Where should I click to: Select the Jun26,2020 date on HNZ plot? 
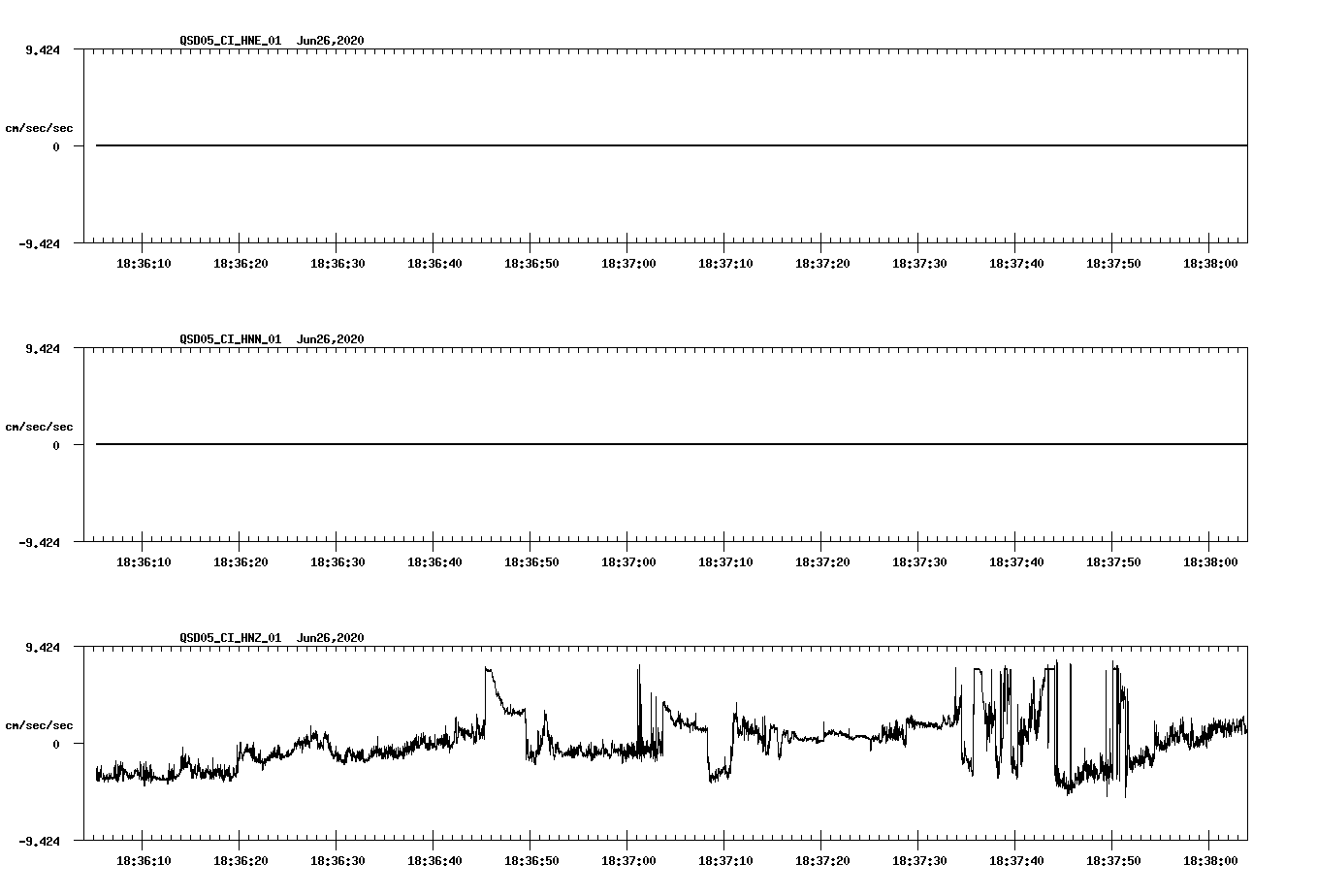[331, 638]
